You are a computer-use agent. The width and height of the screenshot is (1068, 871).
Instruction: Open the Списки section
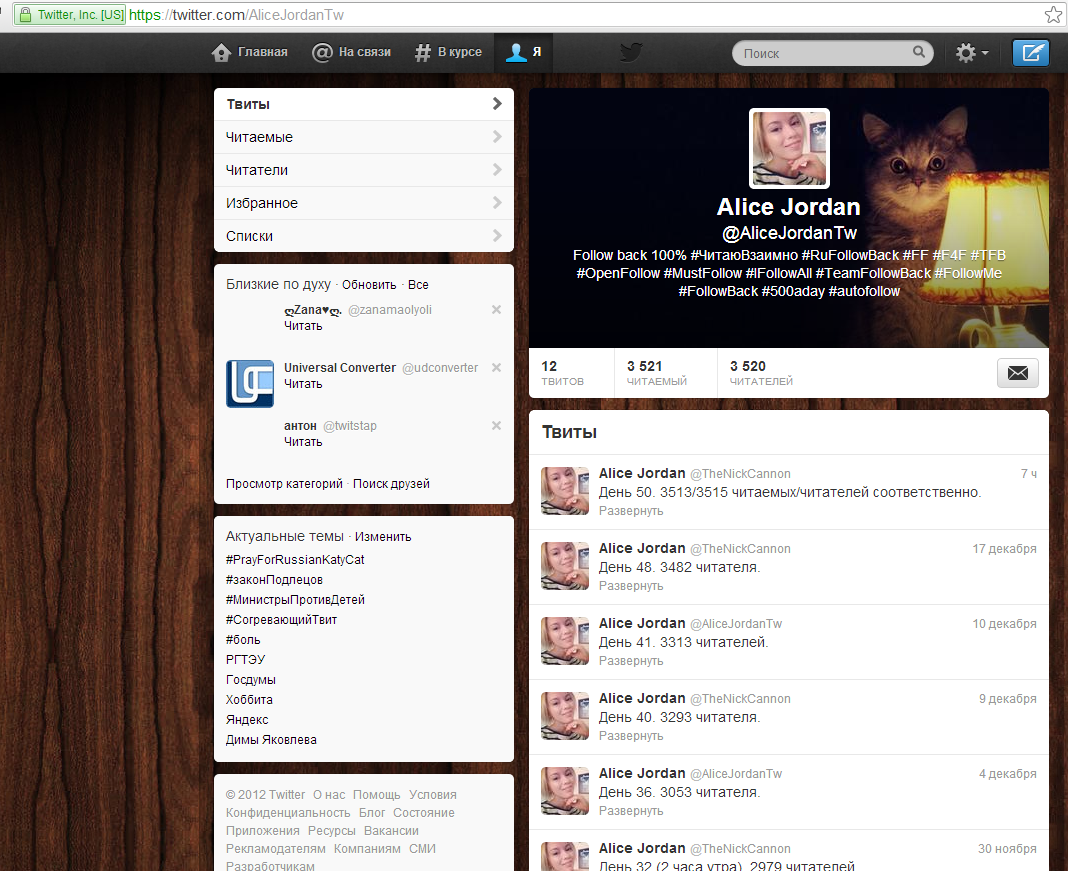pyautogui.click(x=364, y=236)
